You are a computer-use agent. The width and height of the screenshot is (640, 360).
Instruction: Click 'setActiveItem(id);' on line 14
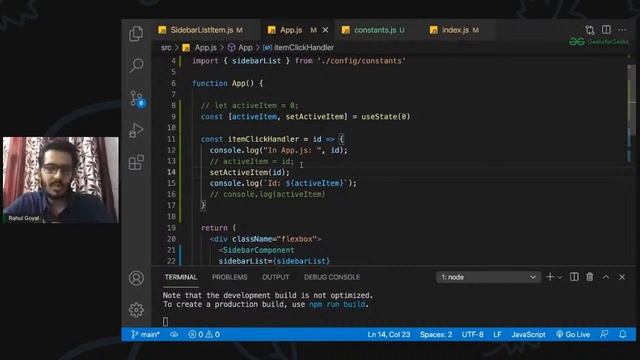pyautogui.click(x=249, y=172)
